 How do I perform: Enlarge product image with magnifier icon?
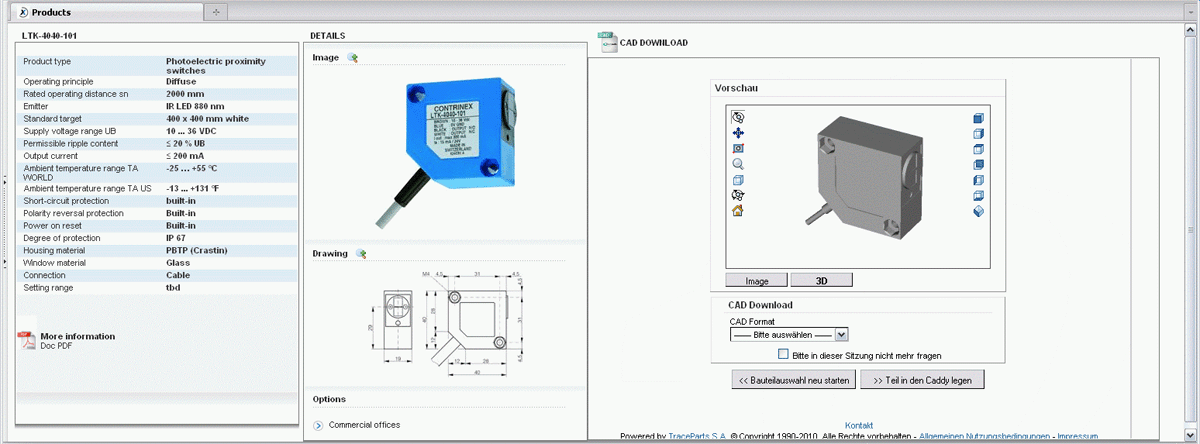coord(352,58)
